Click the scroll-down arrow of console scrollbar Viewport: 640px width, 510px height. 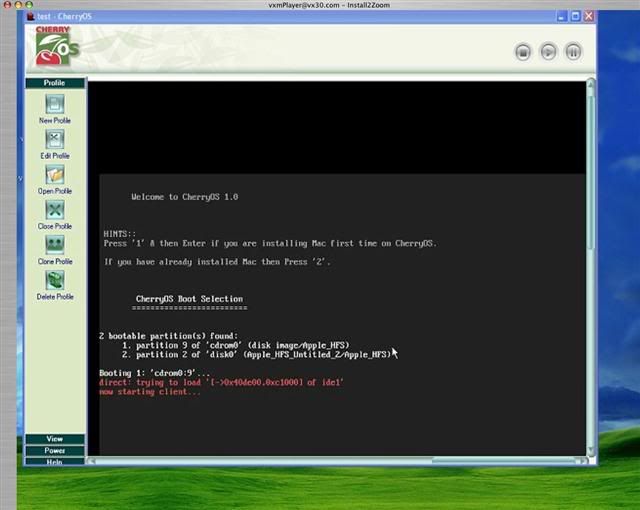[x=591, y=450]
